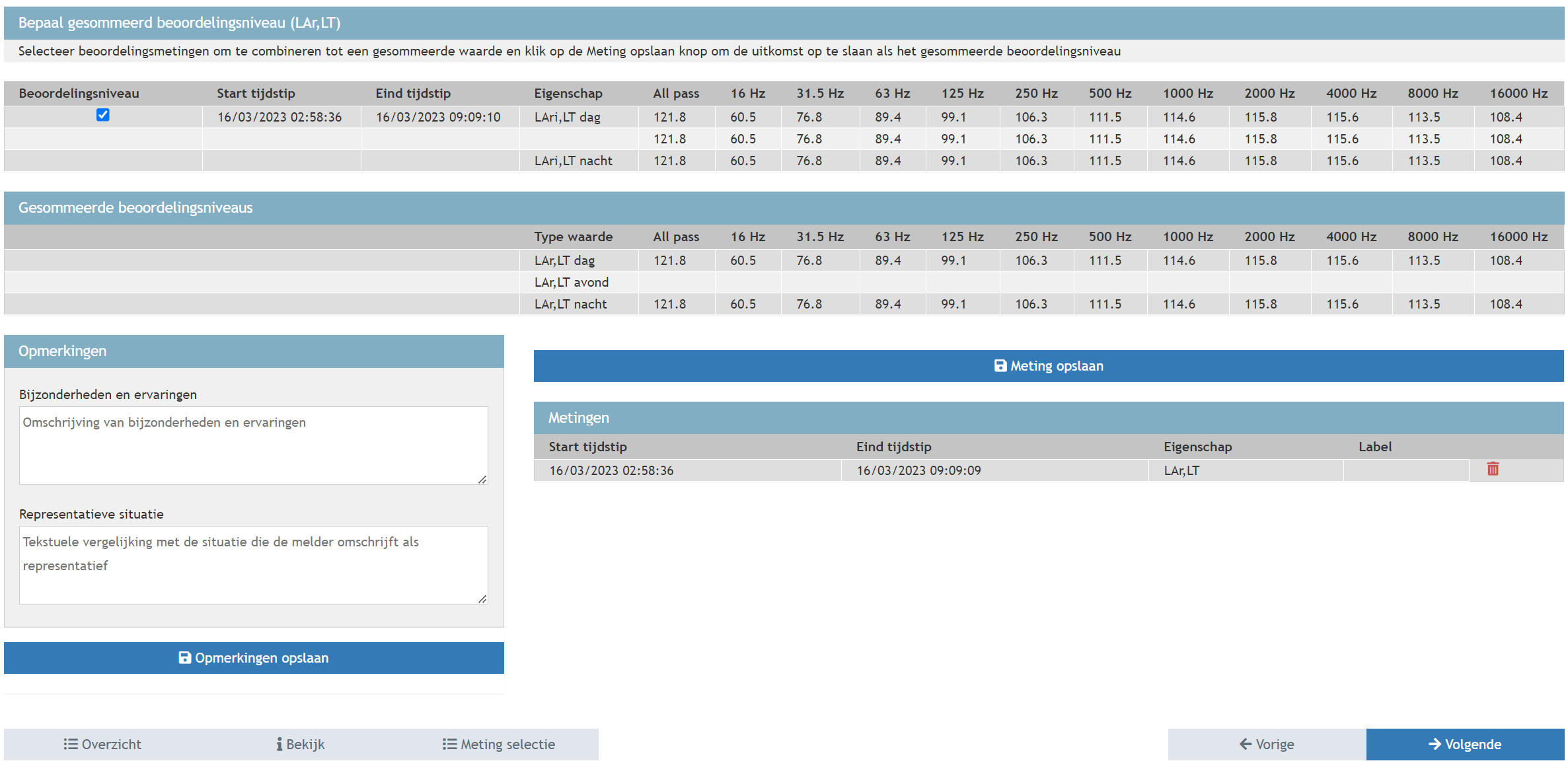Uncheck the Beoordelingsniveau row checkbox

click(102, 115)
